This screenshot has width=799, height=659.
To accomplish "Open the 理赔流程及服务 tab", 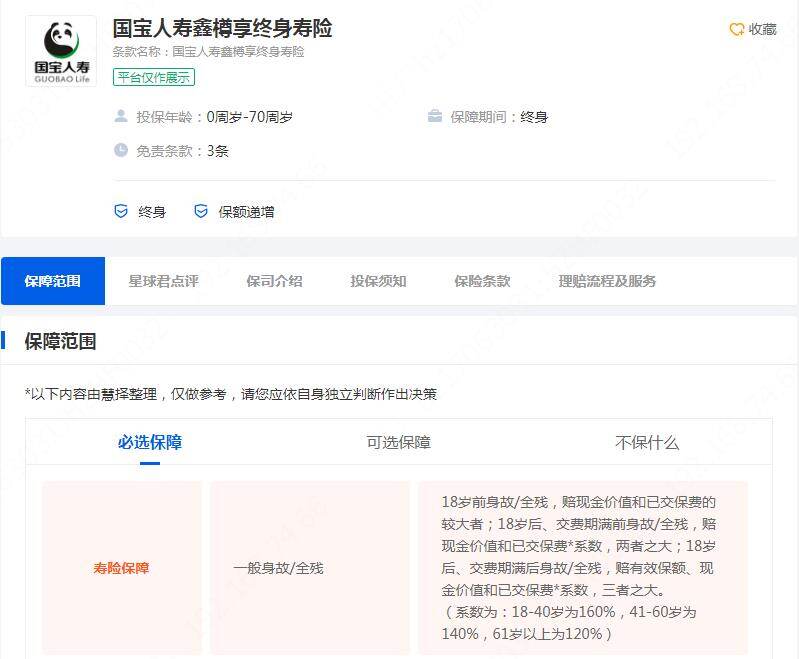I will [607, 281].
